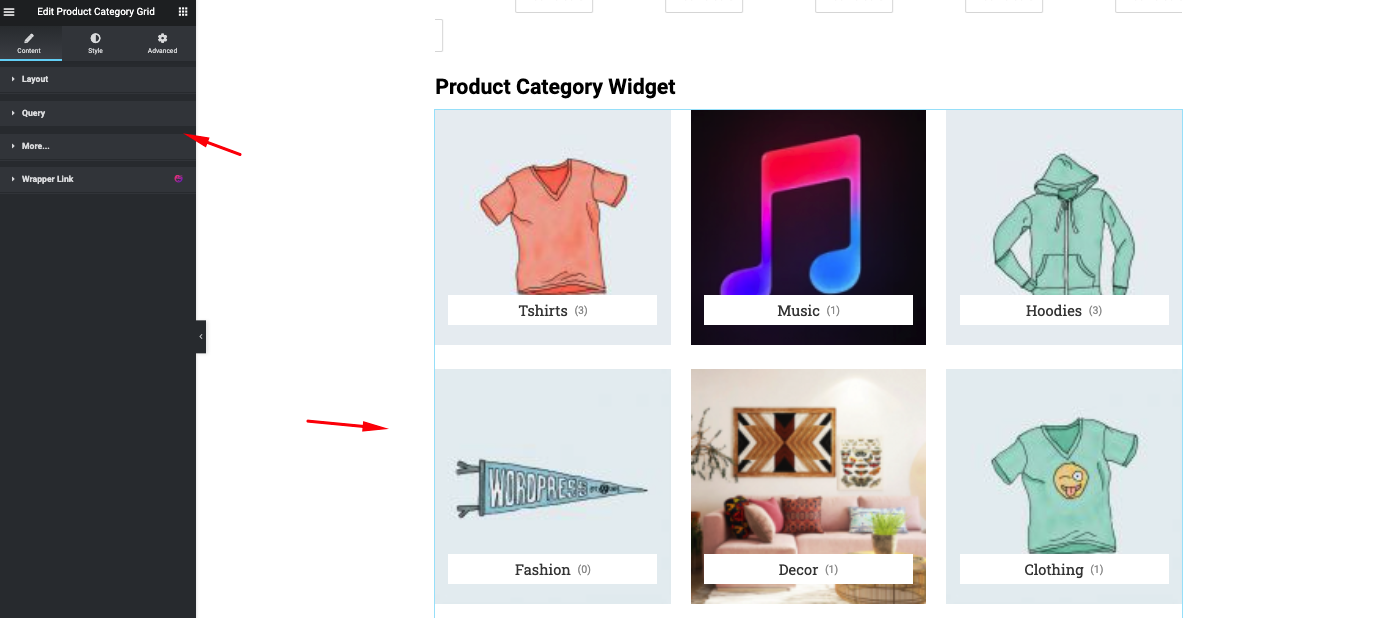Click the Style tab contrast icon
Viewport: 1395px width, 618px height.
click(95, 37)
